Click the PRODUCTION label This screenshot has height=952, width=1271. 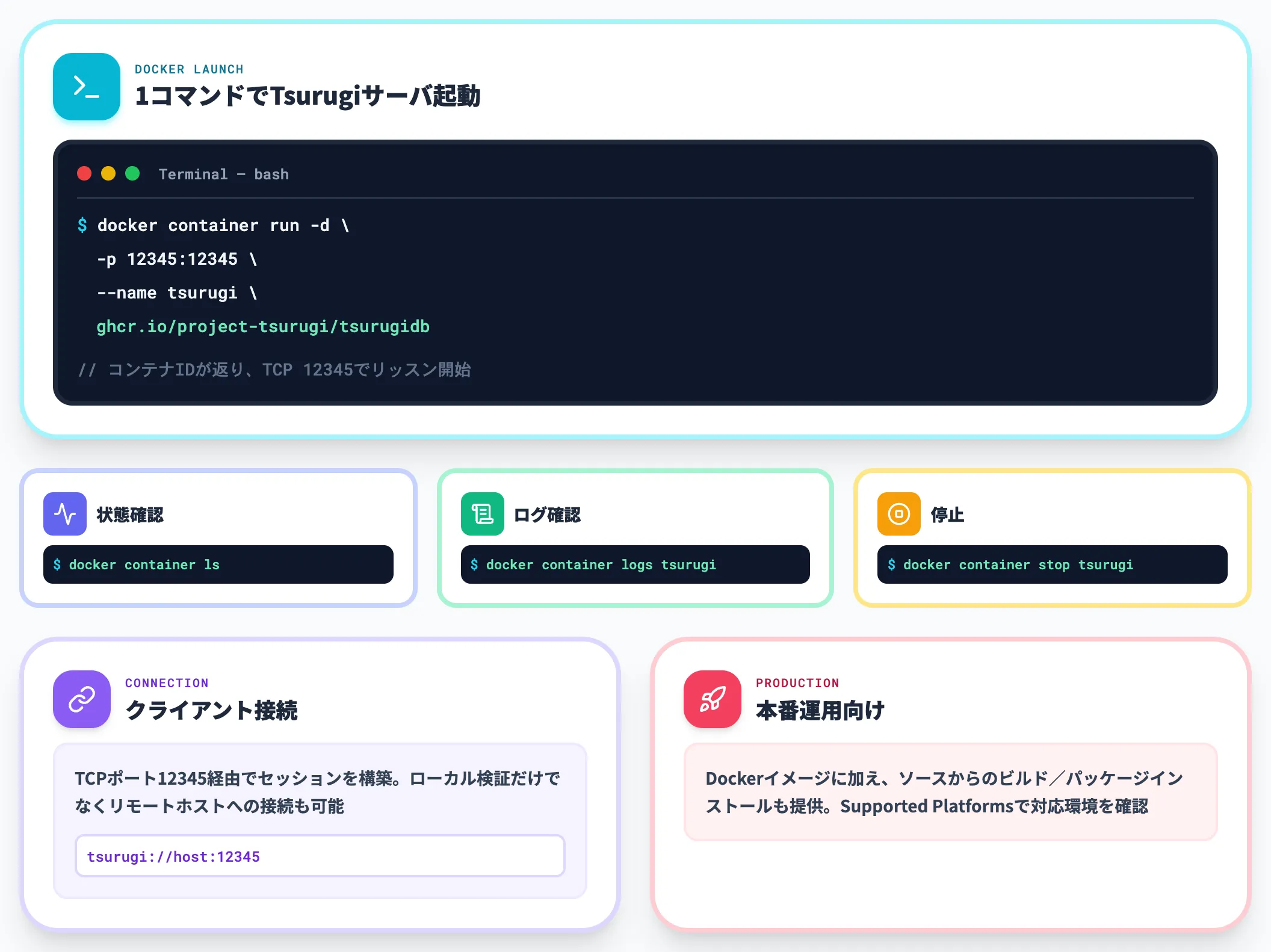pyautogui.click(x=797, y=683)
